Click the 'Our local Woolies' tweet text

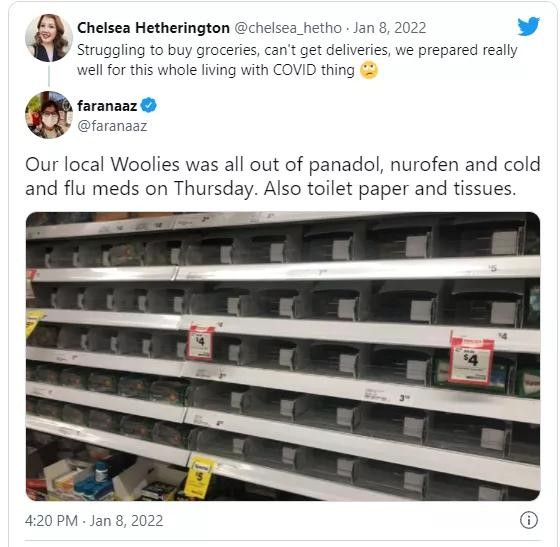tap(282, 176)
